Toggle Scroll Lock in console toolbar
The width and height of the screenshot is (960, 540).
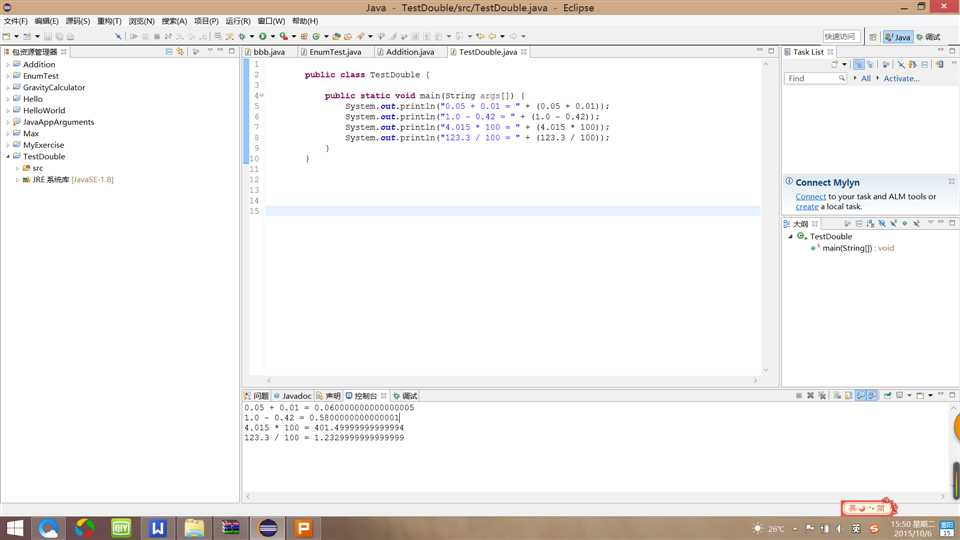pyautogui.click(x=849, y=396)
